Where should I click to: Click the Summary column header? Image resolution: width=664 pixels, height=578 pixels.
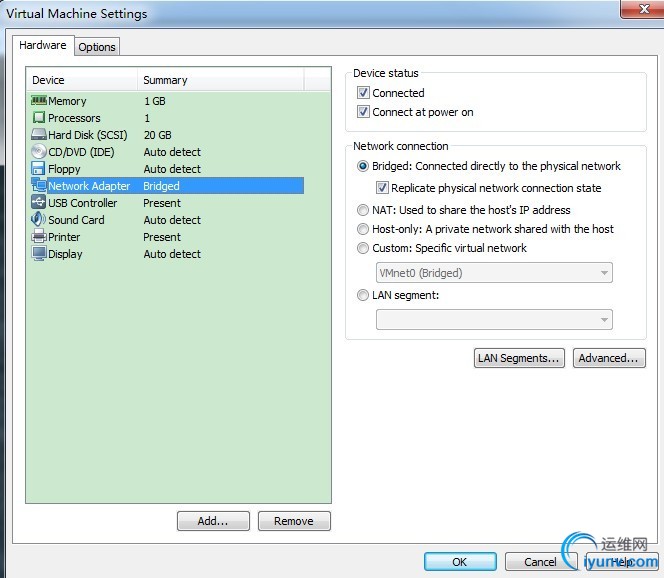pos(221,80)
